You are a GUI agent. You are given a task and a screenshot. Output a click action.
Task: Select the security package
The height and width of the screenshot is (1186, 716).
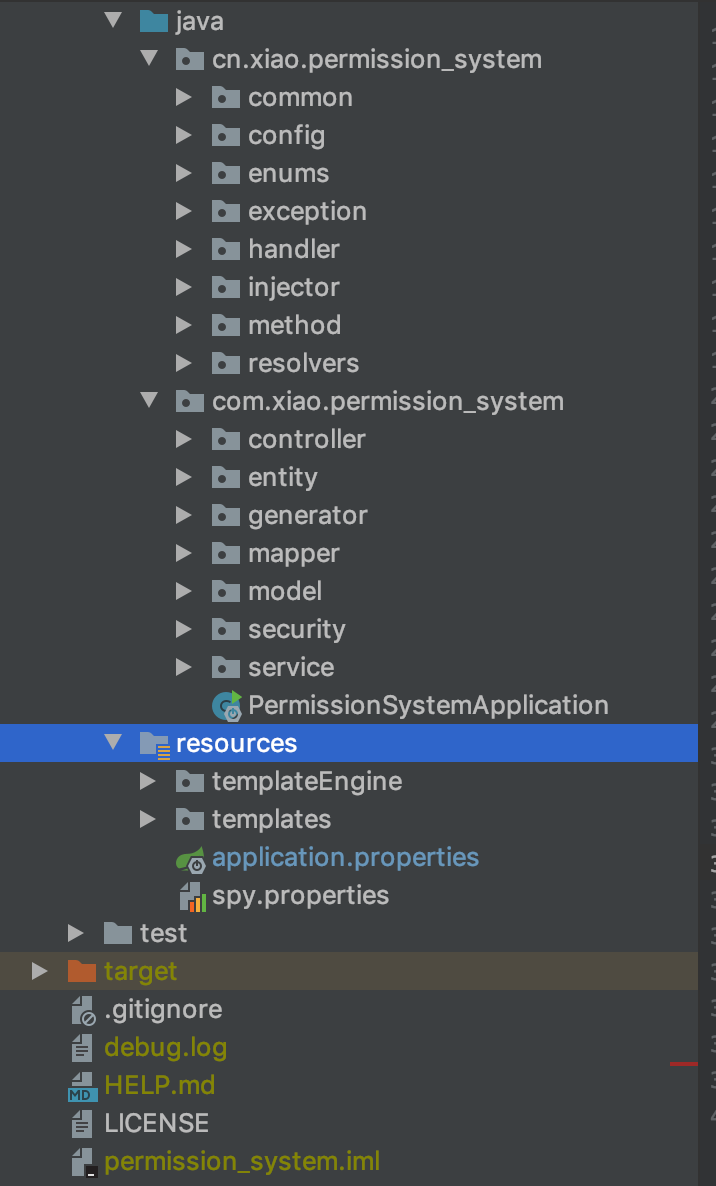click(x=296, y=629)
